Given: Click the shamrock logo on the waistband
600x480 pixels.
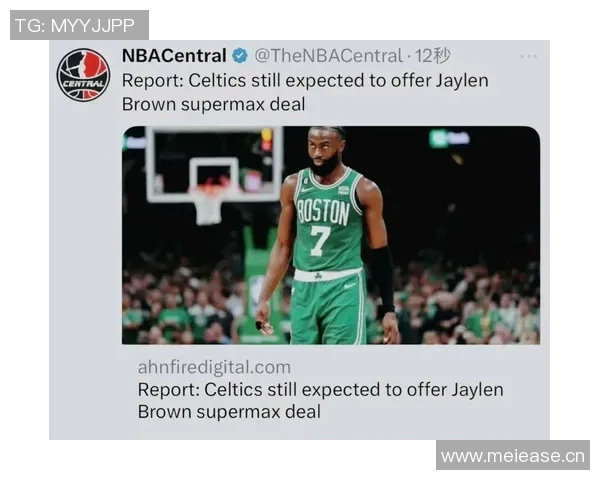Looking at the screenshot, I should point(318,275).
